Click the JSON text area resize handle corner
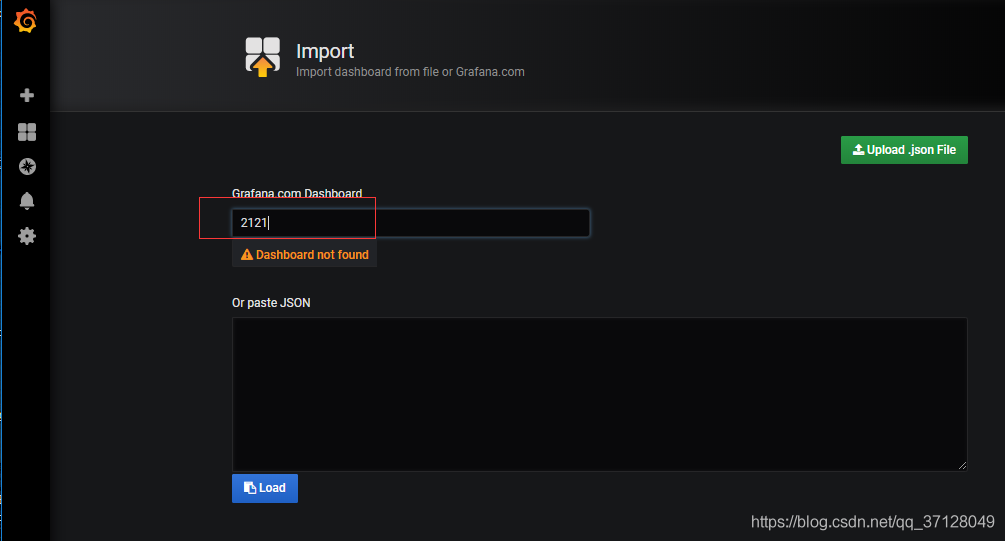 pos(962,466)
